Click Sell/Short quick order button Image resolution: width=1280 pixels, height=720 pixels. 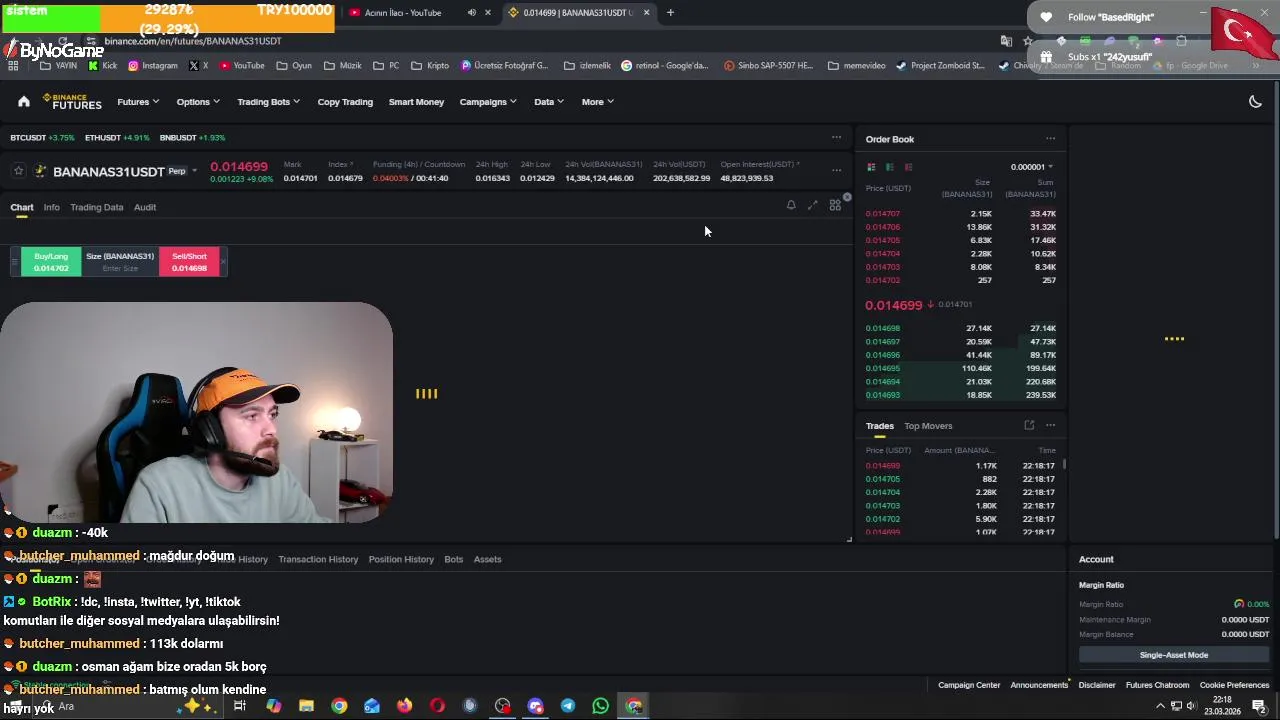[189, 262]
